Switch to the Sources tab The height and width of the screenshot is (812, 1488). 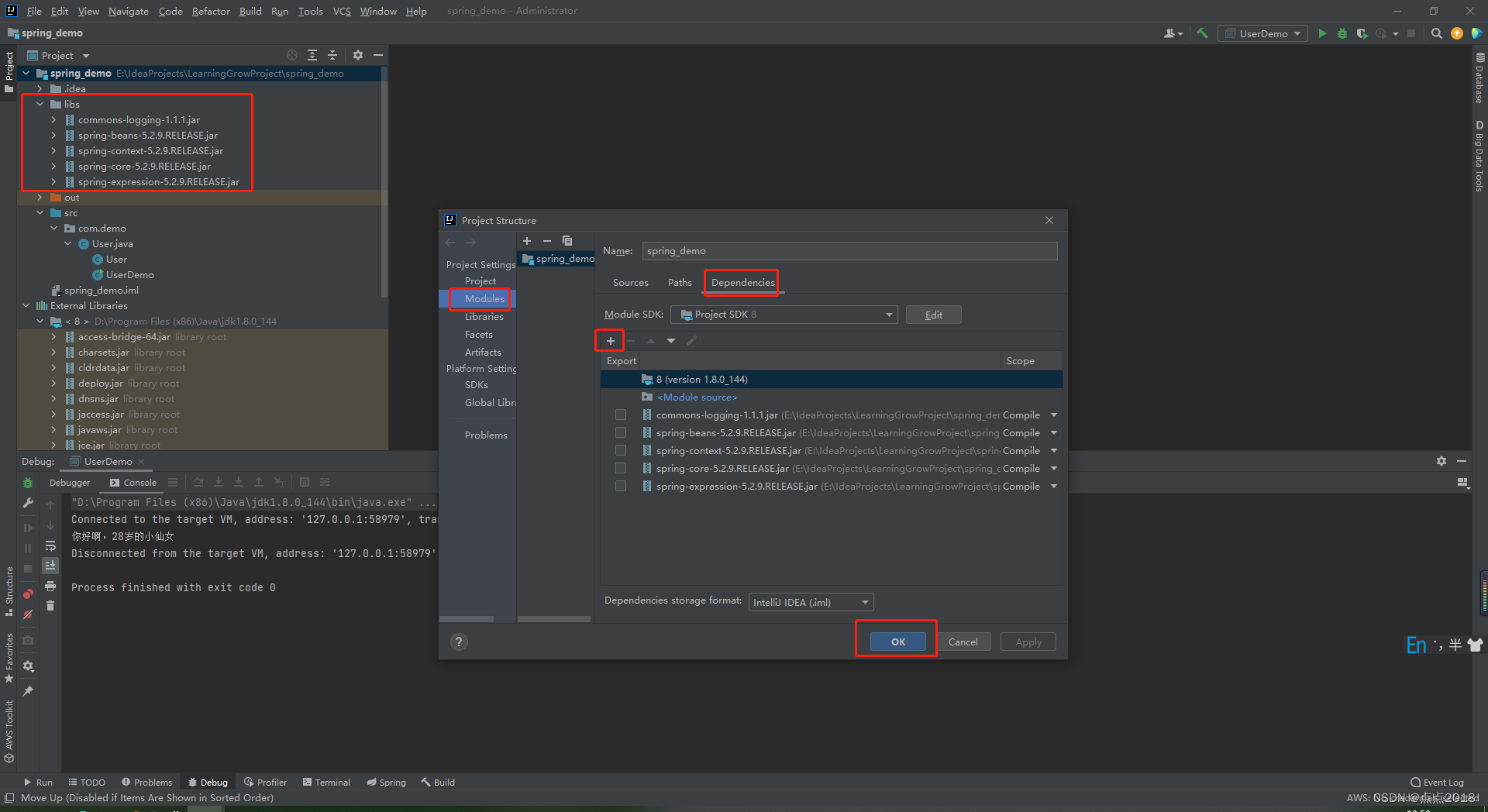click(630, 283)
